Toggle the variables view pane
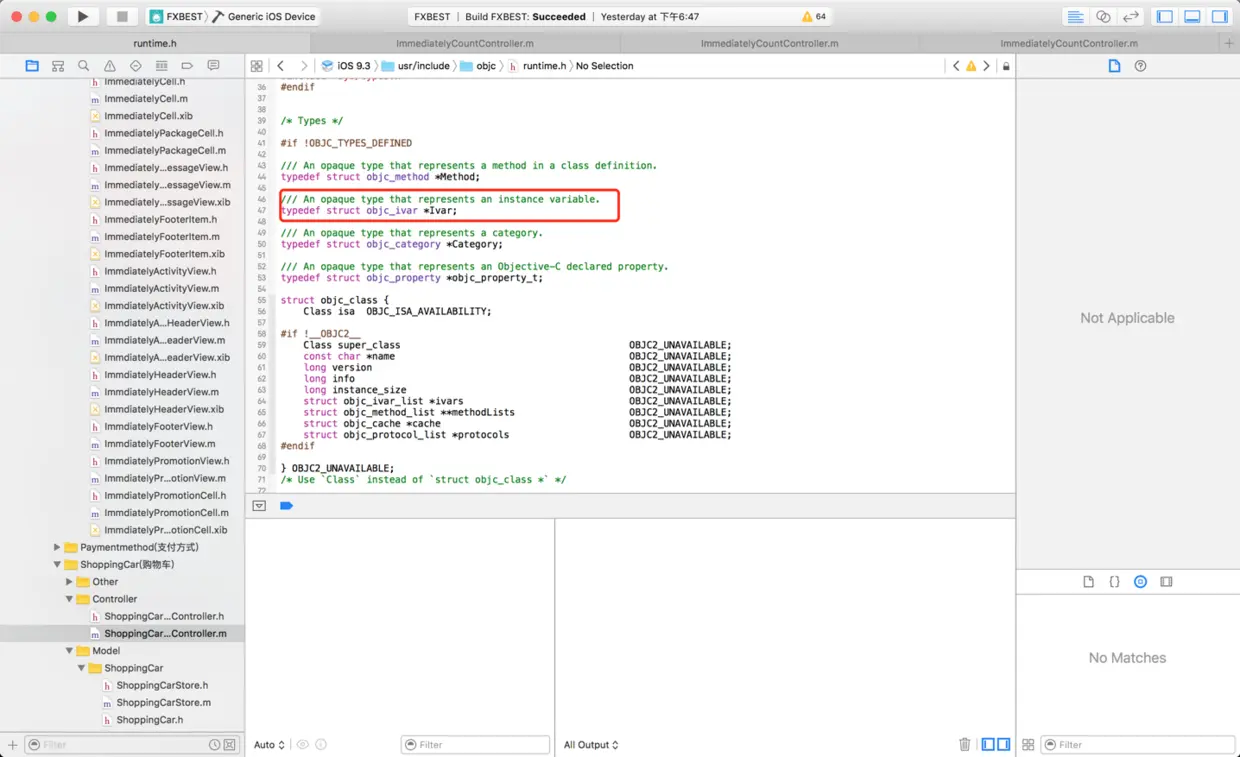Image resolution: width=1240 pixels, height=757 pixels. (988, 744)
